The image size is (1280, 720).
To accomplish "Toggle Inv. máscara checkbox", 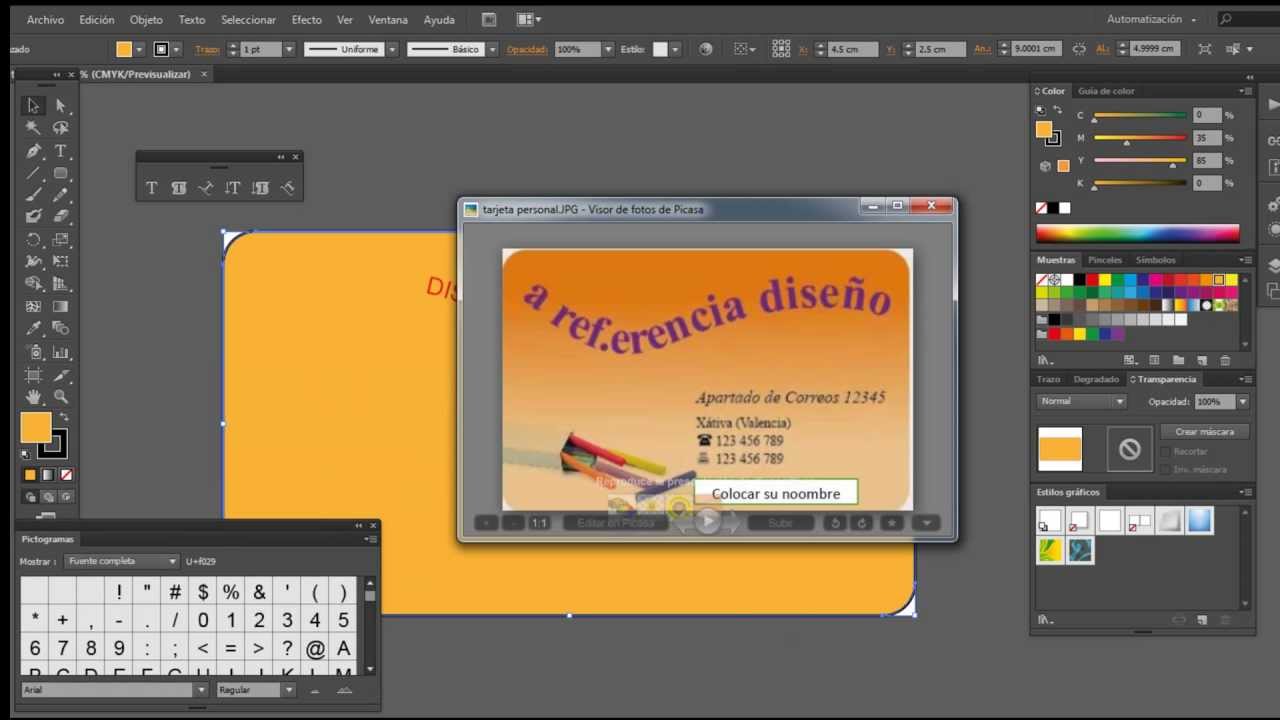I will click(x=1166, y=469).
